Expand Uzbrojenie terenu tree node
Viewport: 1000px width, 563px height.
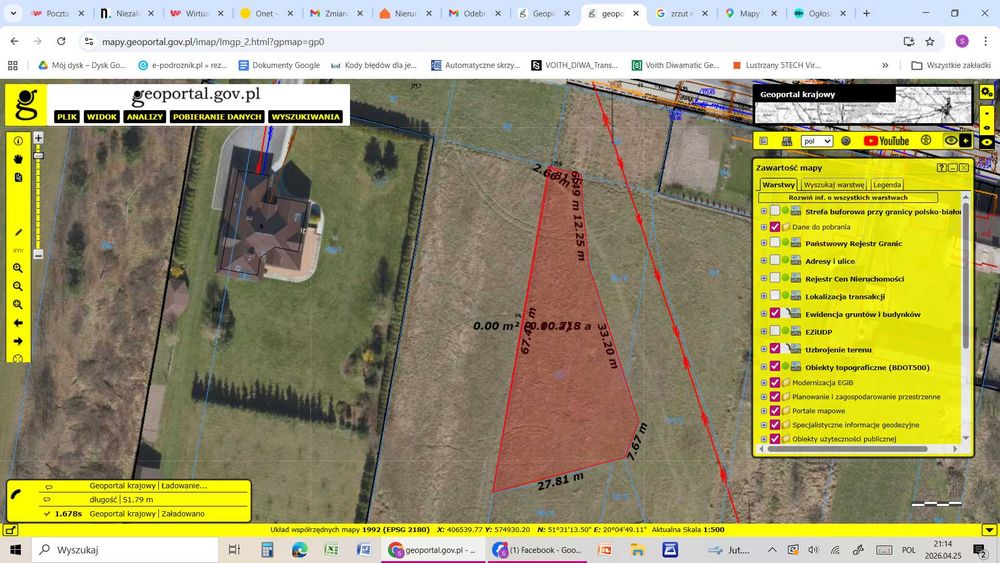tap(763, 349)
